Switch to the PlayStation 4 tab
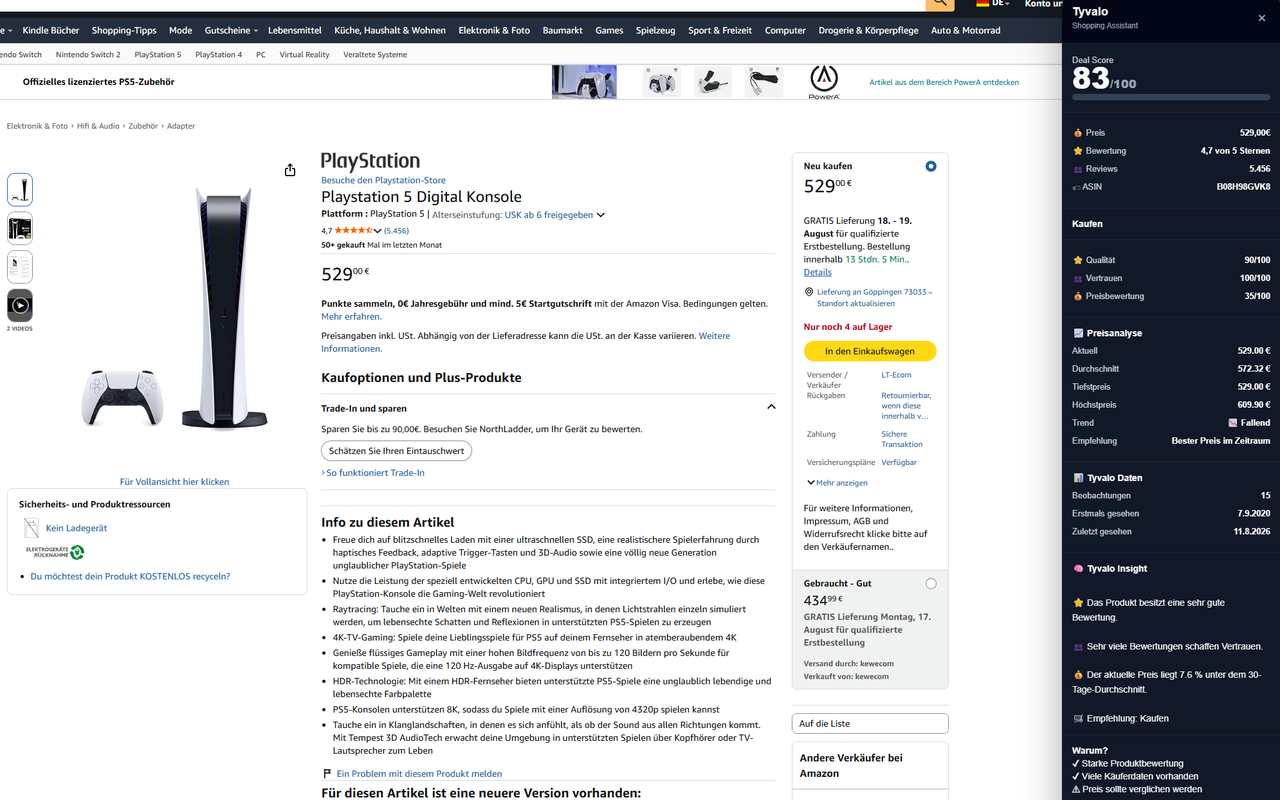 pos(219,55)
